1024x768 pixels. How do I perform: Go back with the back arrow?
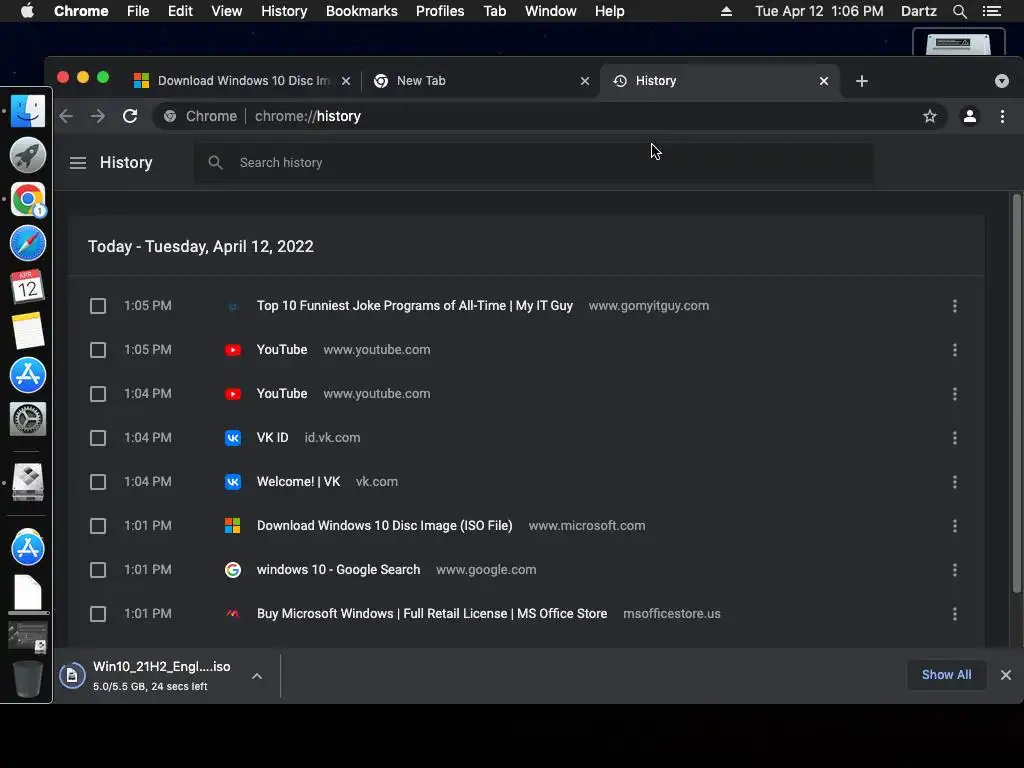click(x=66, y=116)
